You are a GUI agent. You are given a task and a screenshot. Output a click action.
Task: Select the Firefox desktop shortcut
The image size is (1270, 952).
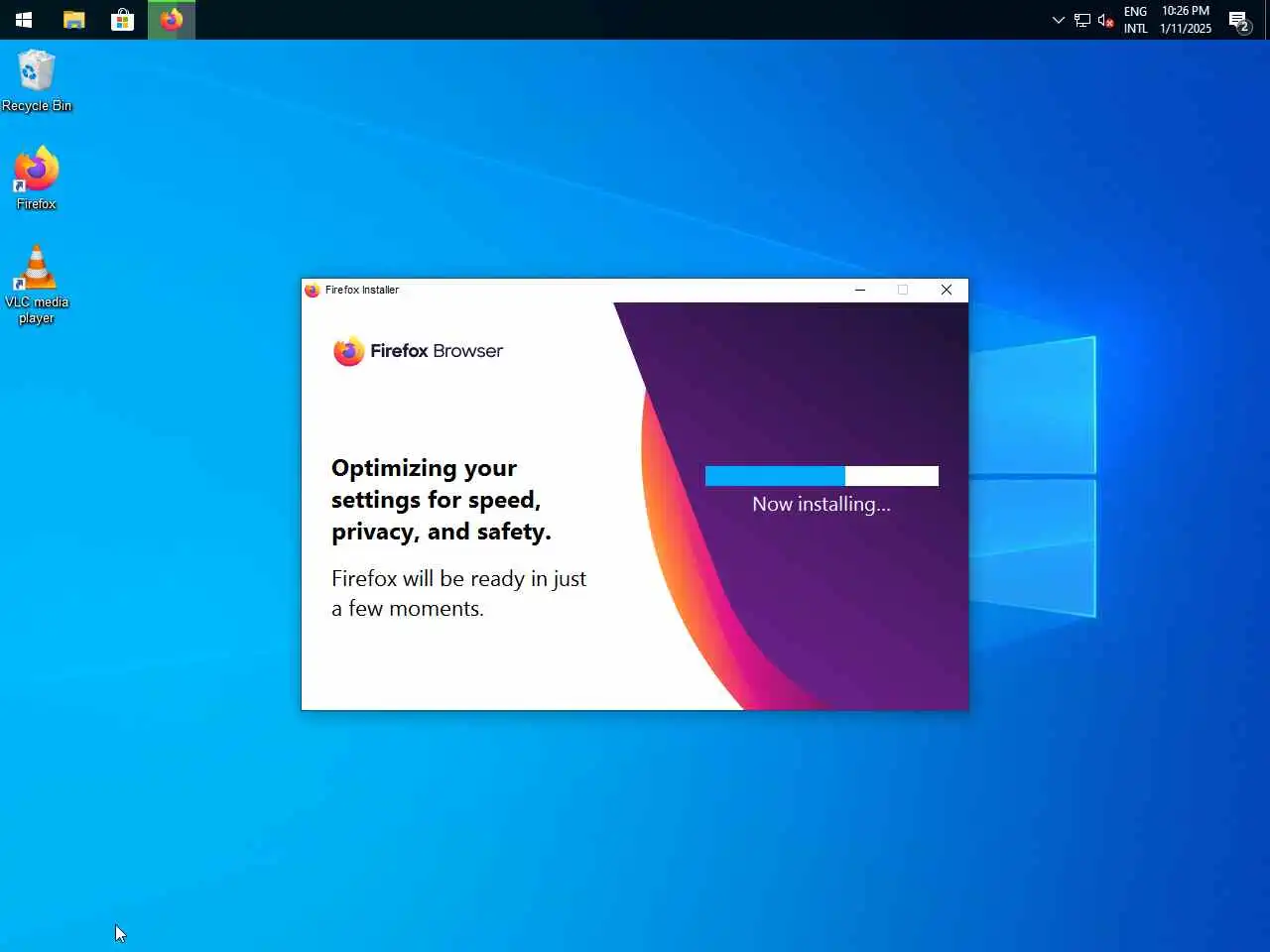(x=37, y=178)
